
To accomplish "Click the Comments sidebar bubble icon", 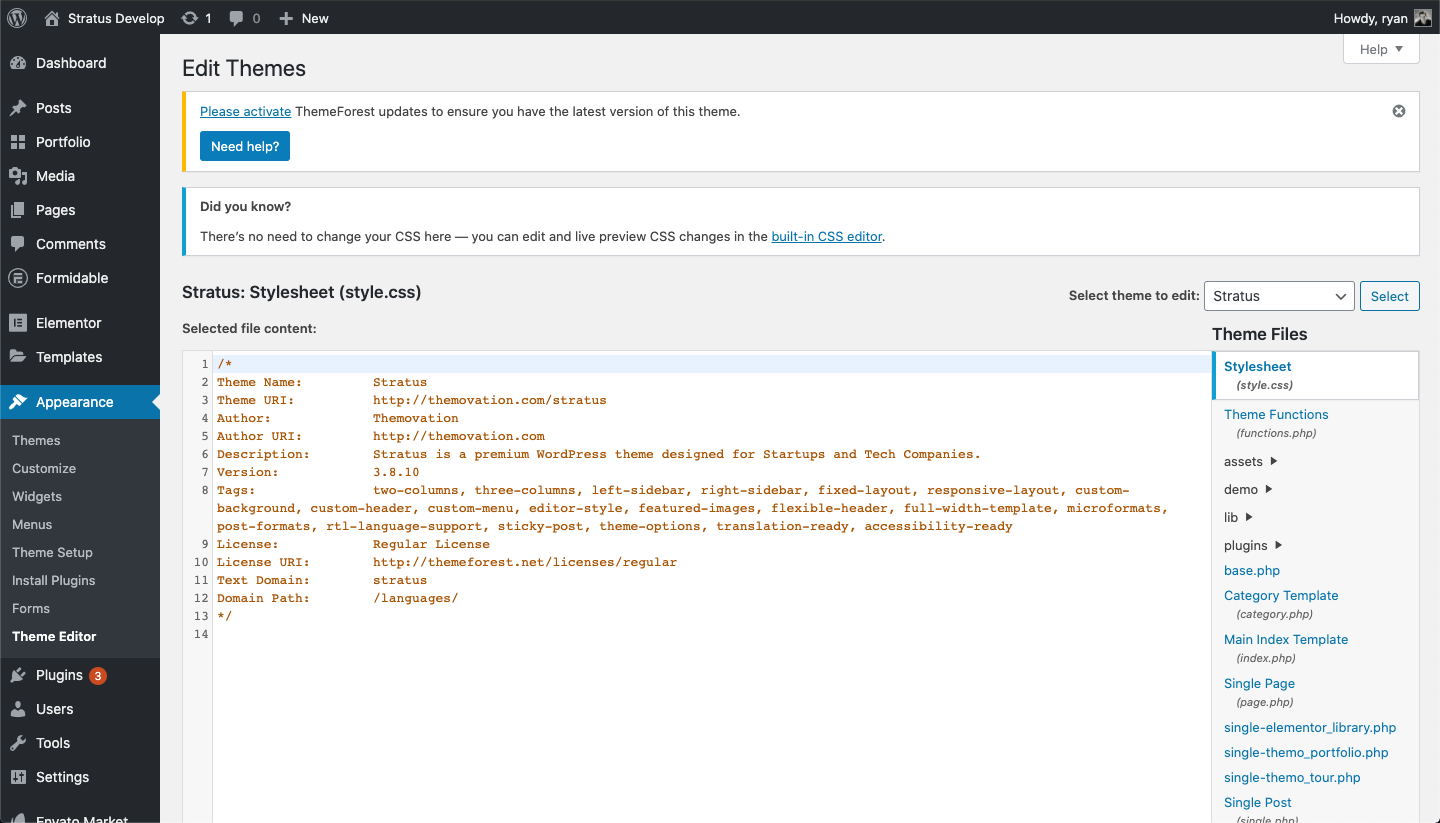I will point(18,244).
